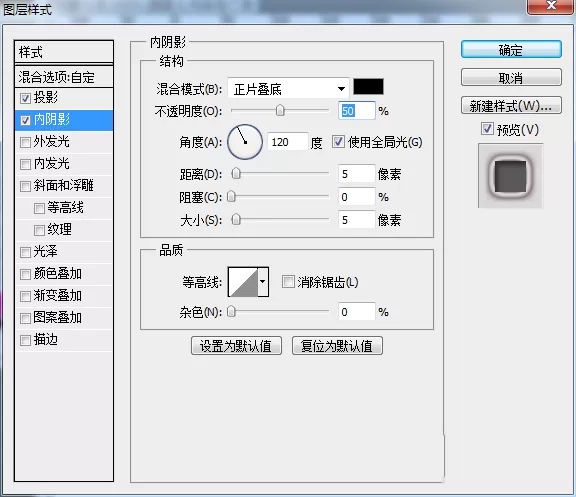576x497 pixels.
Task: Enable the 斜面和浮雕 checkbox
Action: [x=25, y=186]
